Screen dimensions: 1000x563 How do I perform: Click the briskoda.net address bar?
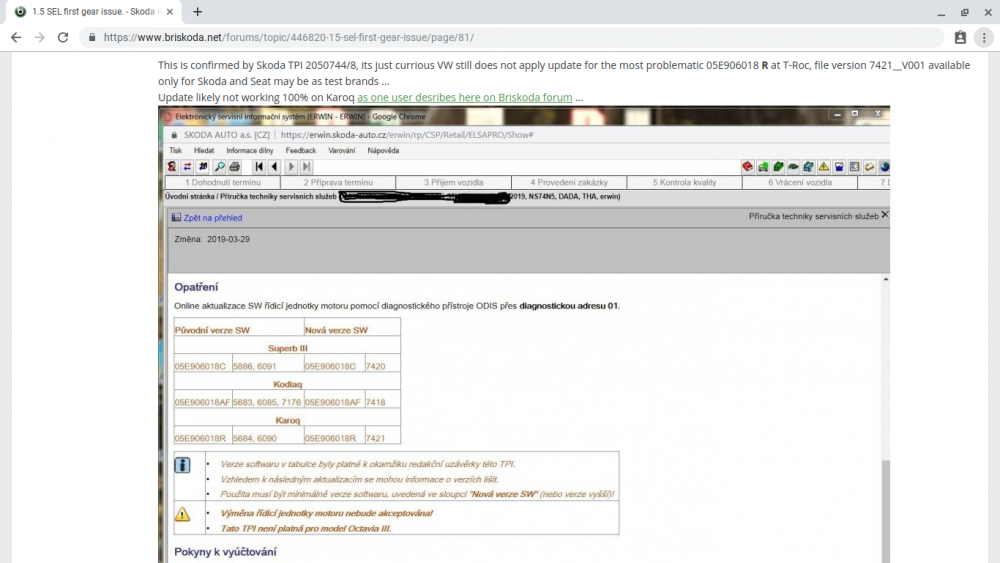510,38
